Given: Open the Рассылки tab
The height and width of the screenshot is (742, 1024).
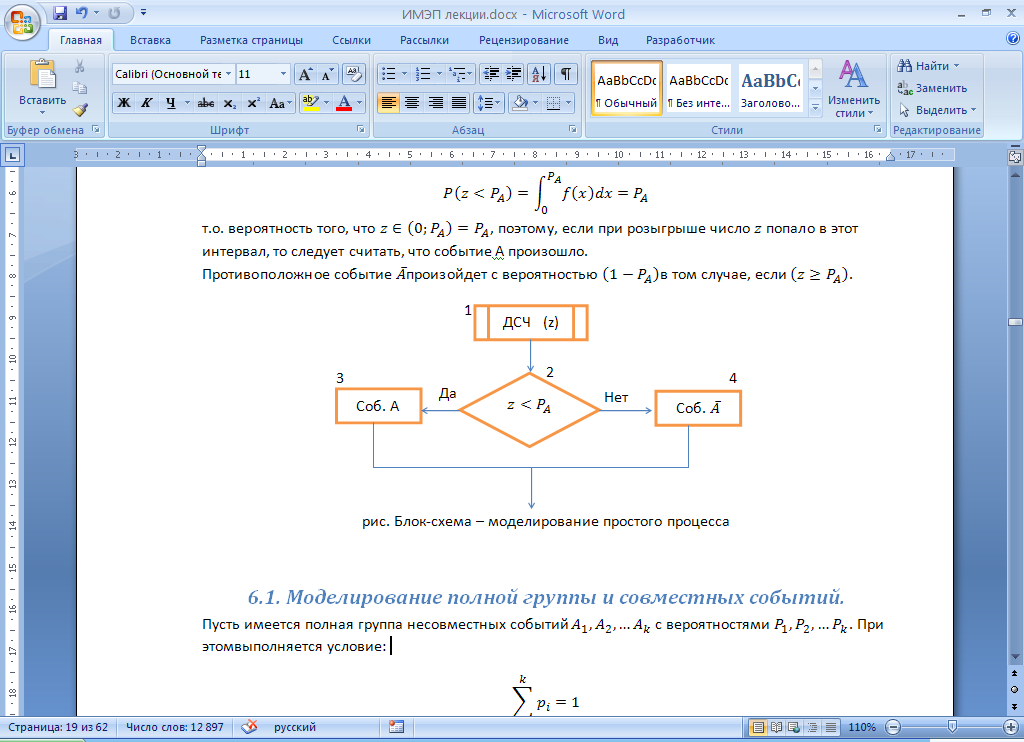Looking at the screenshot, I should click(424, 40).
